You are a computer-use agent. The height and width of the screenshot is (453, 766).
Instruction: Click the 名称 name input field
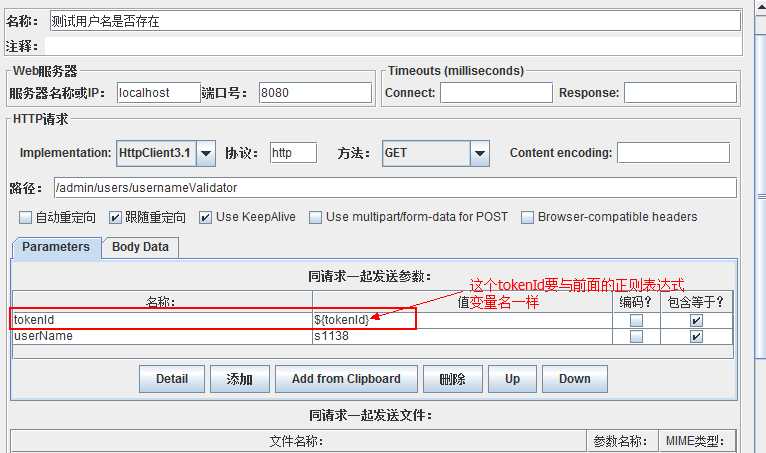(395, 21)
